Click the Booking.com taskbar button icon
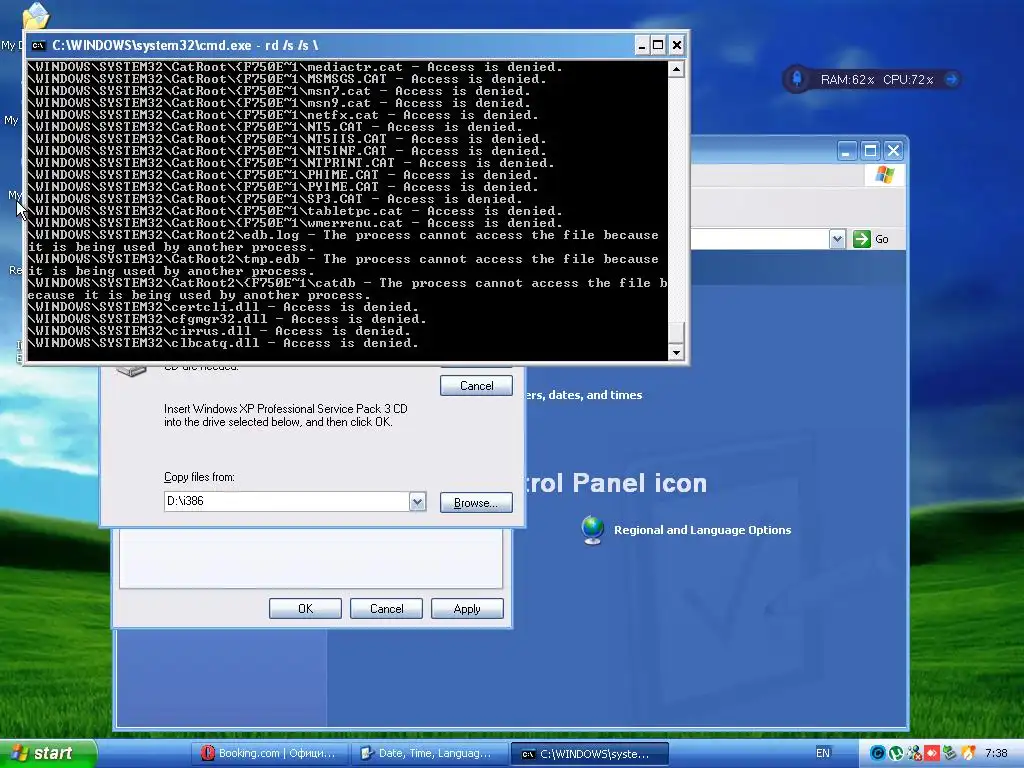 coord(208,753)
